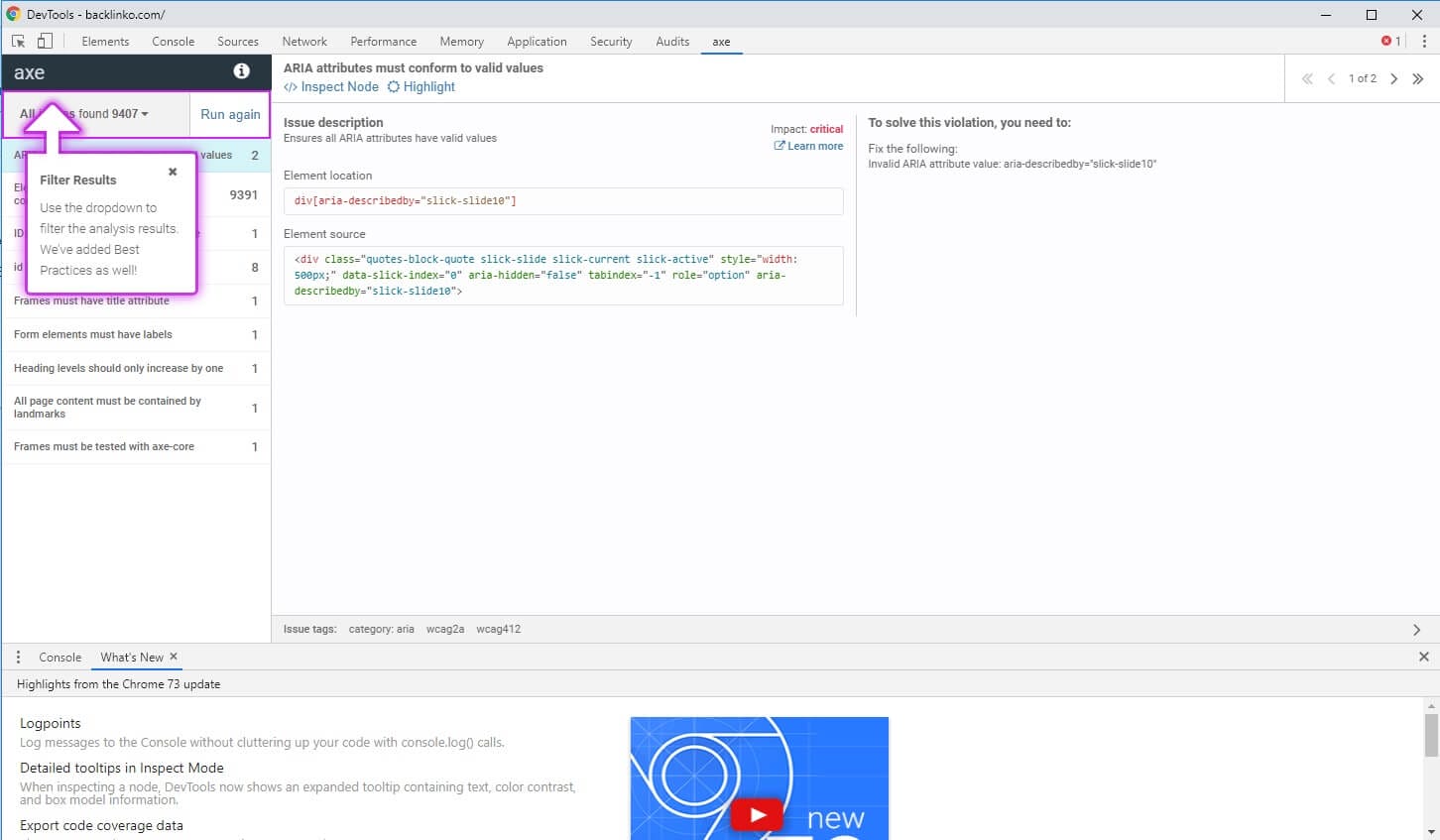Switch to the Application tab
Screen dimensions: 1440x840
click(537, 42)
